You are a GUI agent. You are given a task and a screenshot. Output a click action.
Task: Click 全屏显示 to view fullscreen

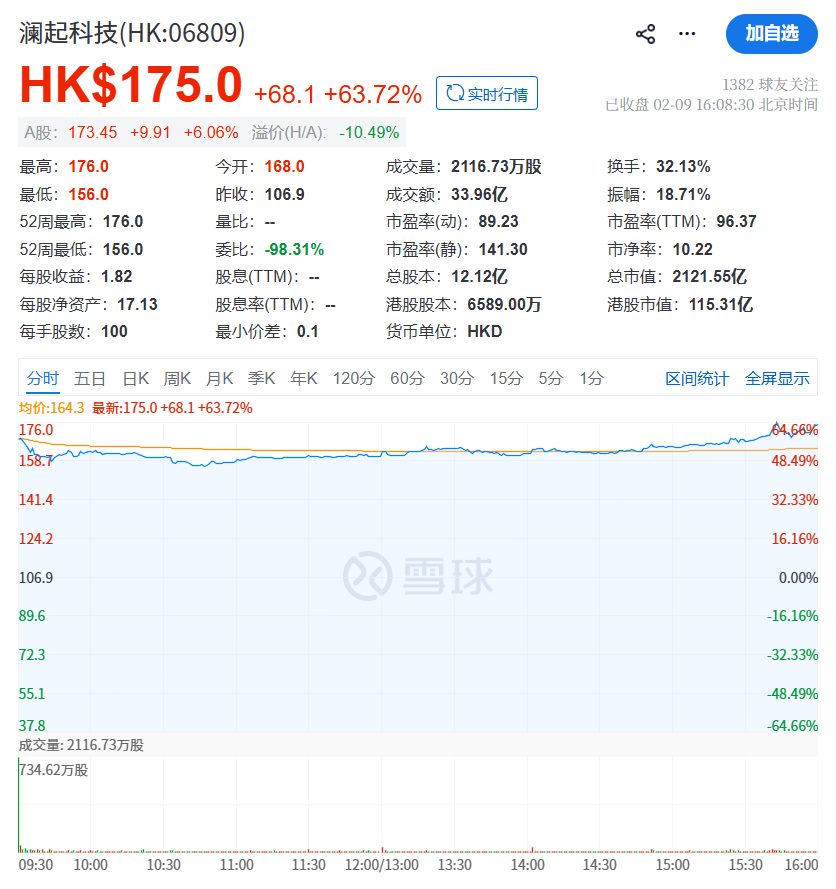777,379
